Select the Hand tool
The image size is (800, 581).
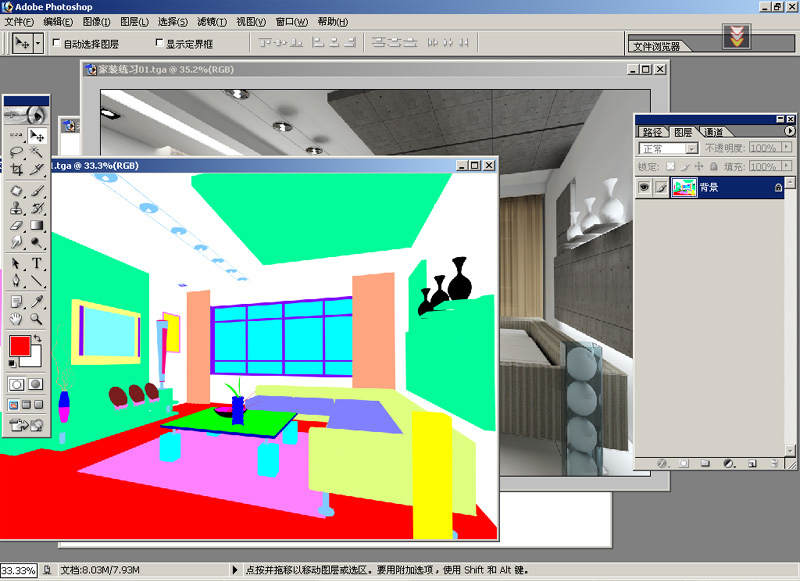pyautogui.click(x=16, y=319)
